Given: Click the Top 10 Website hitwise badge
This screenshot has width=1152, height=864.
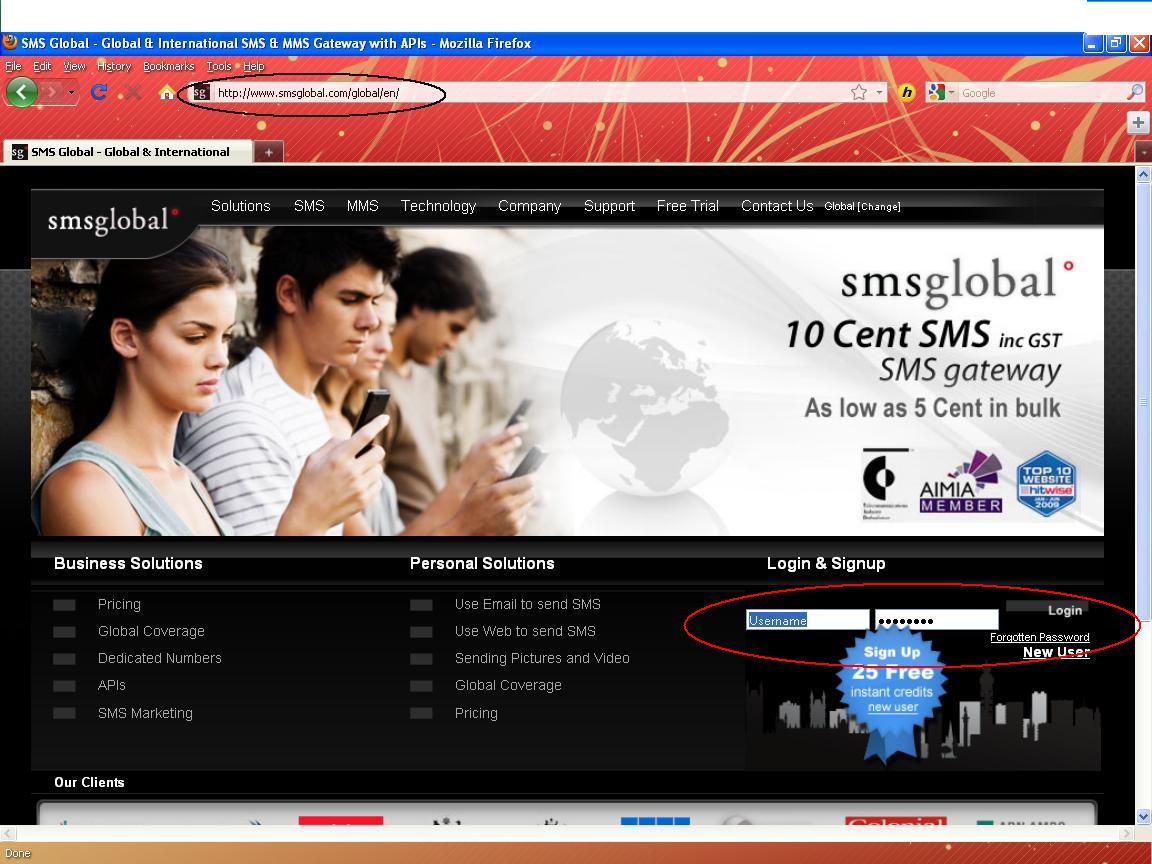Looking at the screenshot, I should coord(1046,483).
